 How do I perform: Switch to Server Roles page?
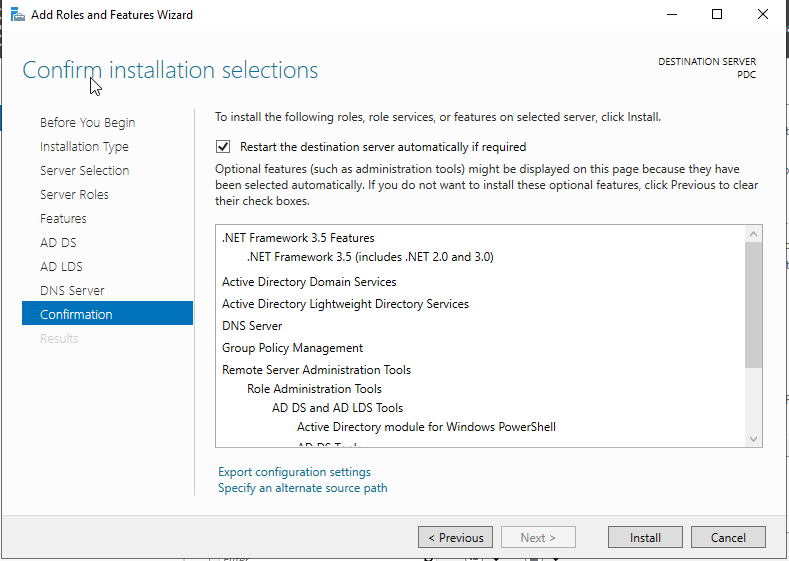(x=74, y=195)
